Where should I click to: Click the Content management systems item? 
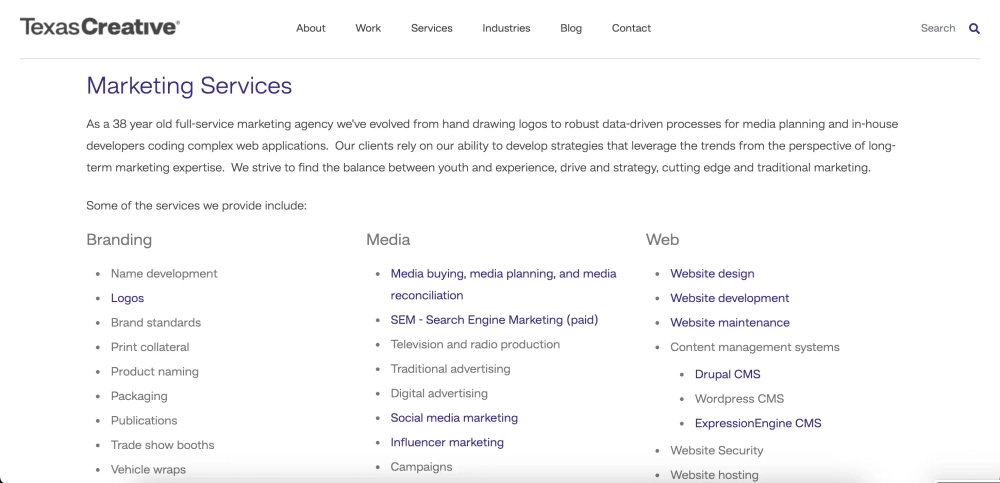click(x=755, y=347)
